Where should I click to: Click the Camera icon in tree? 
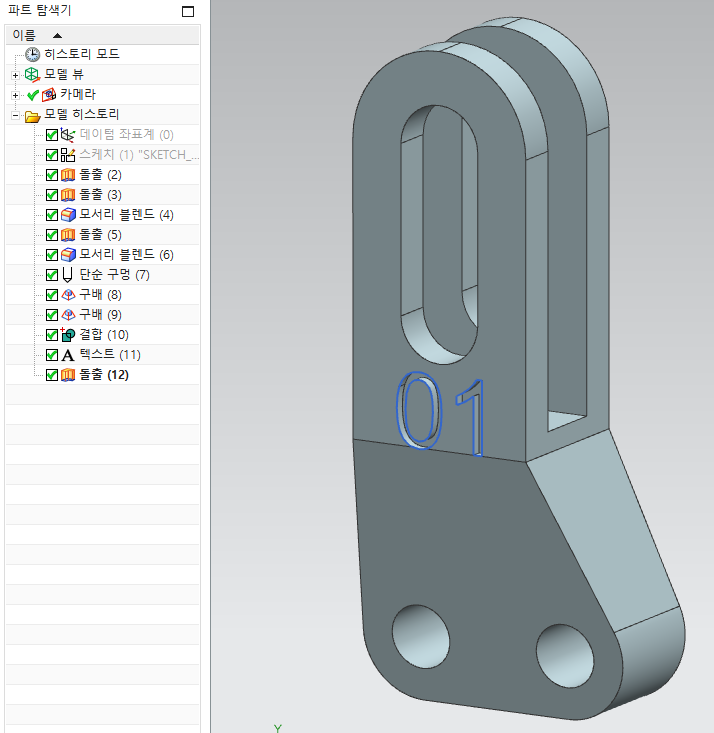[x=48, y=95]
